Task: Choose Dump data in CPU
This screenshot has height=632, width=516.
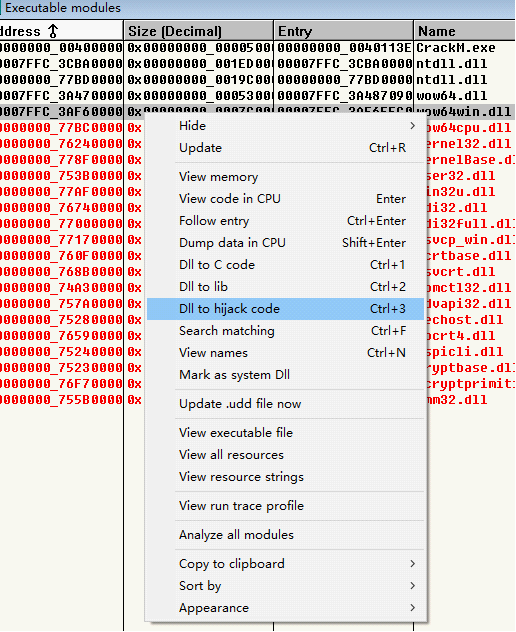Action: [285, 243]
